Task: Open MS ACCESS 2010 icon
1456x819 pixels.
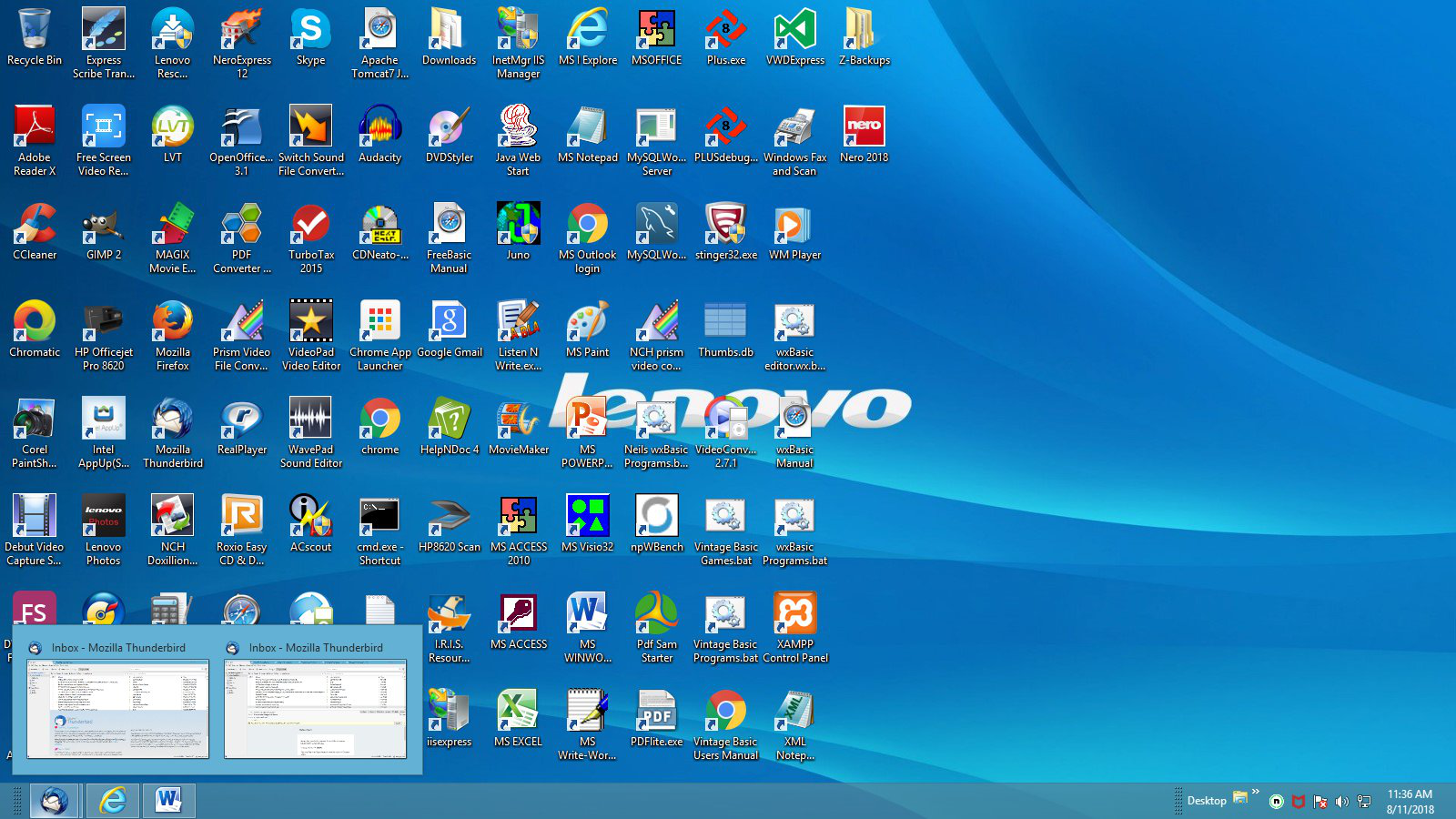Action: [x=519, y=531]
